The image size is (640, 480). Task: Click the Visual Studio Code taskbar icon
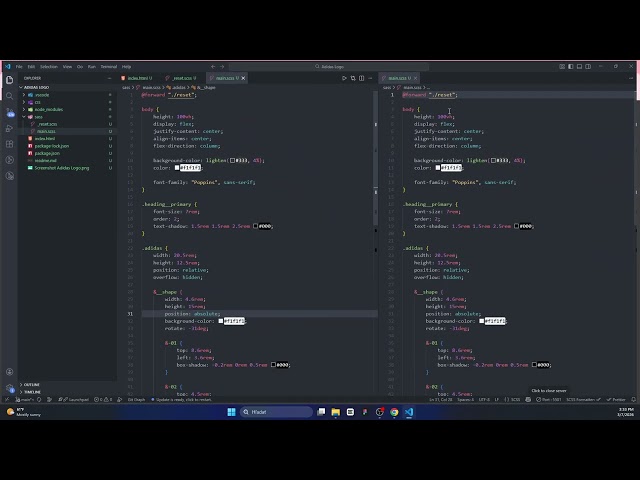(x=409, y=412)
